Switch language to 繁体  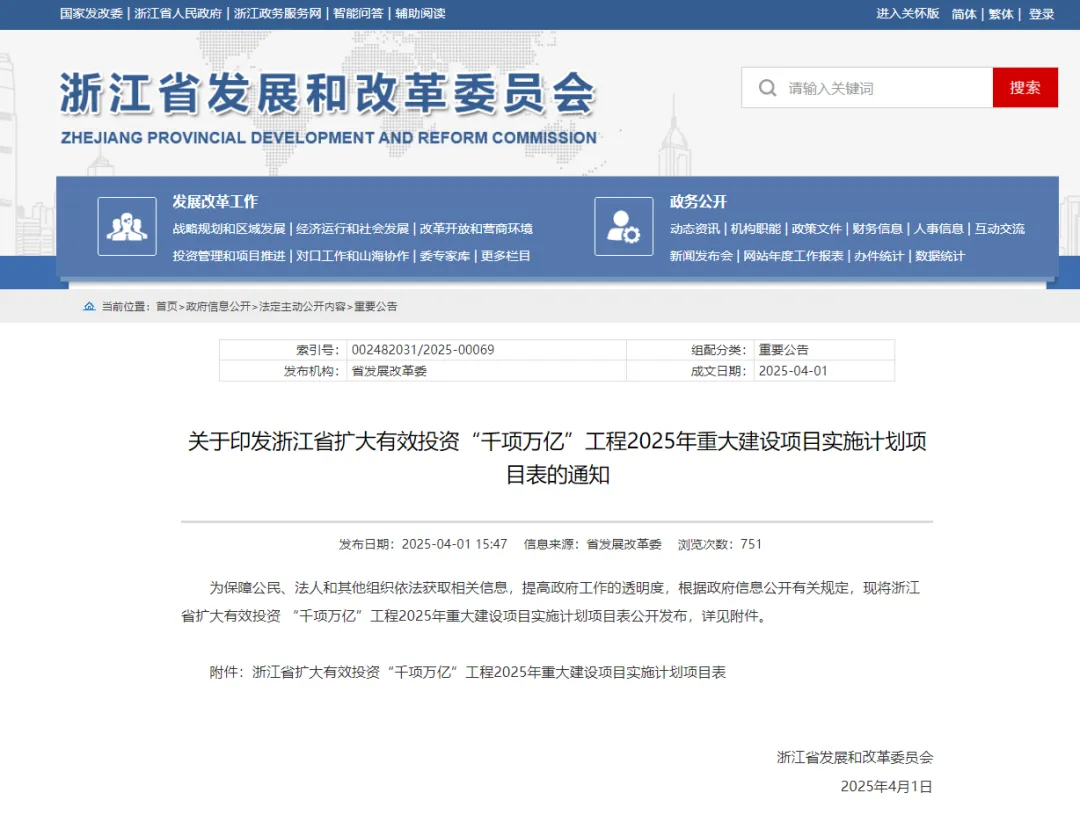1001,14
